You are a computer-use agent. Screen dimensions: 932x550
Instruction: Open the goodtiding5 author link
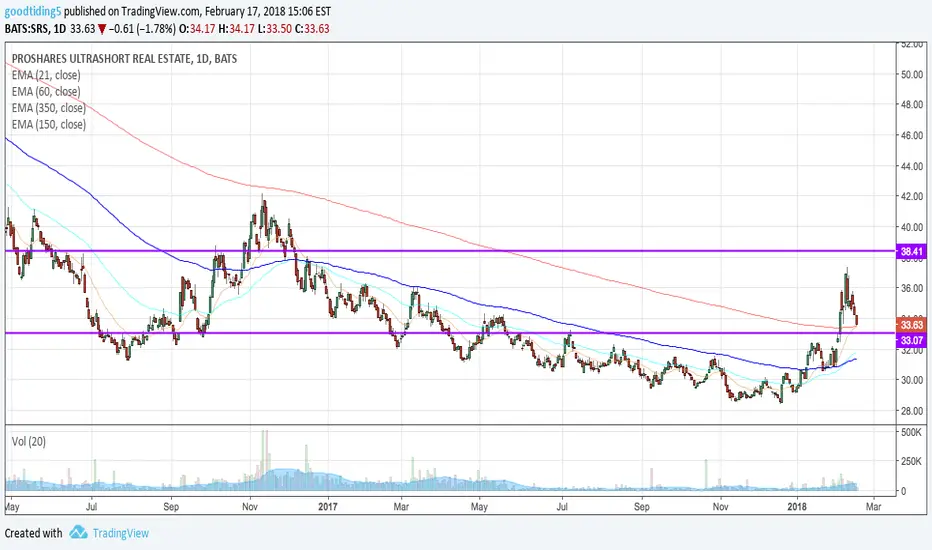[33, 11]
